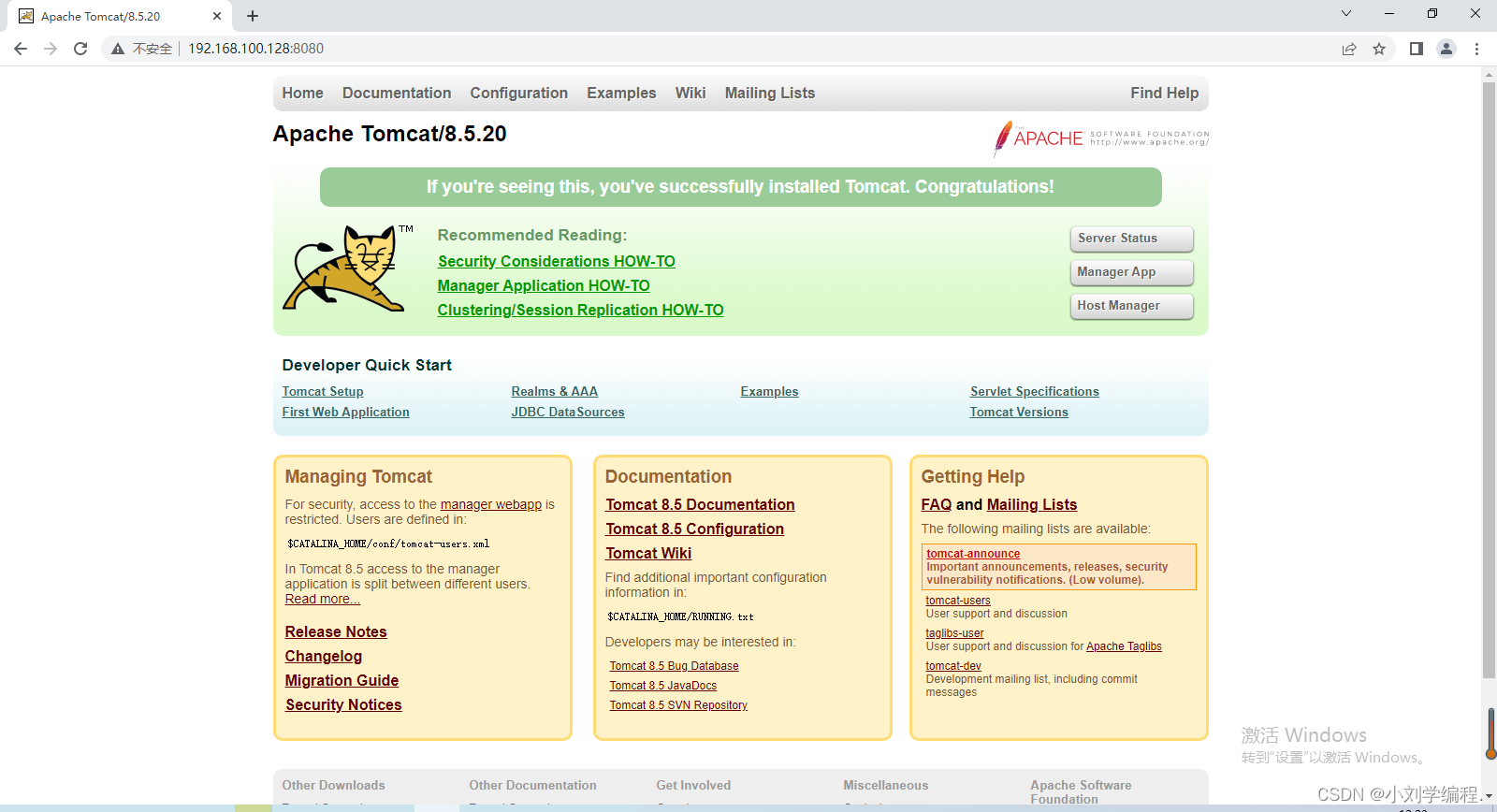Click the manager webapp link

click(x=491, y=504)
